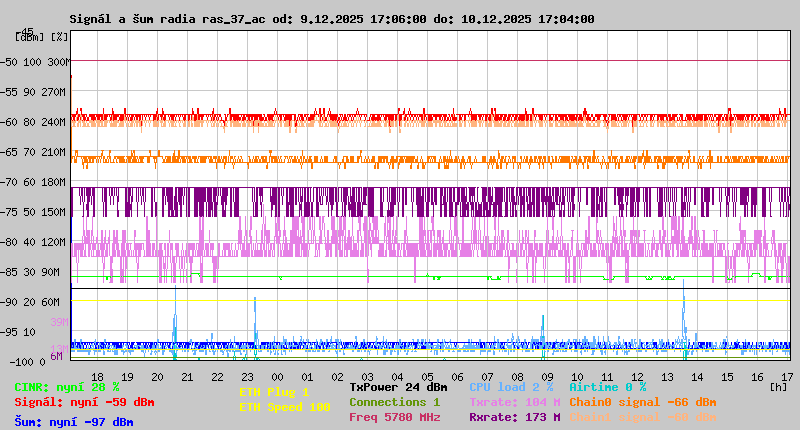Click the graph title text
The height and width of the screenshot is (430, 800).
click(331, 19)
